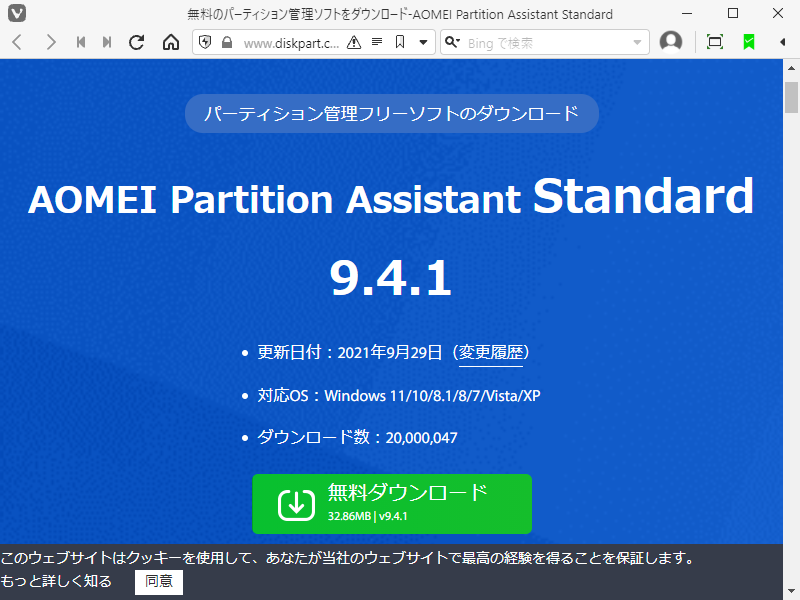Reload the current page

click(137, 42)
